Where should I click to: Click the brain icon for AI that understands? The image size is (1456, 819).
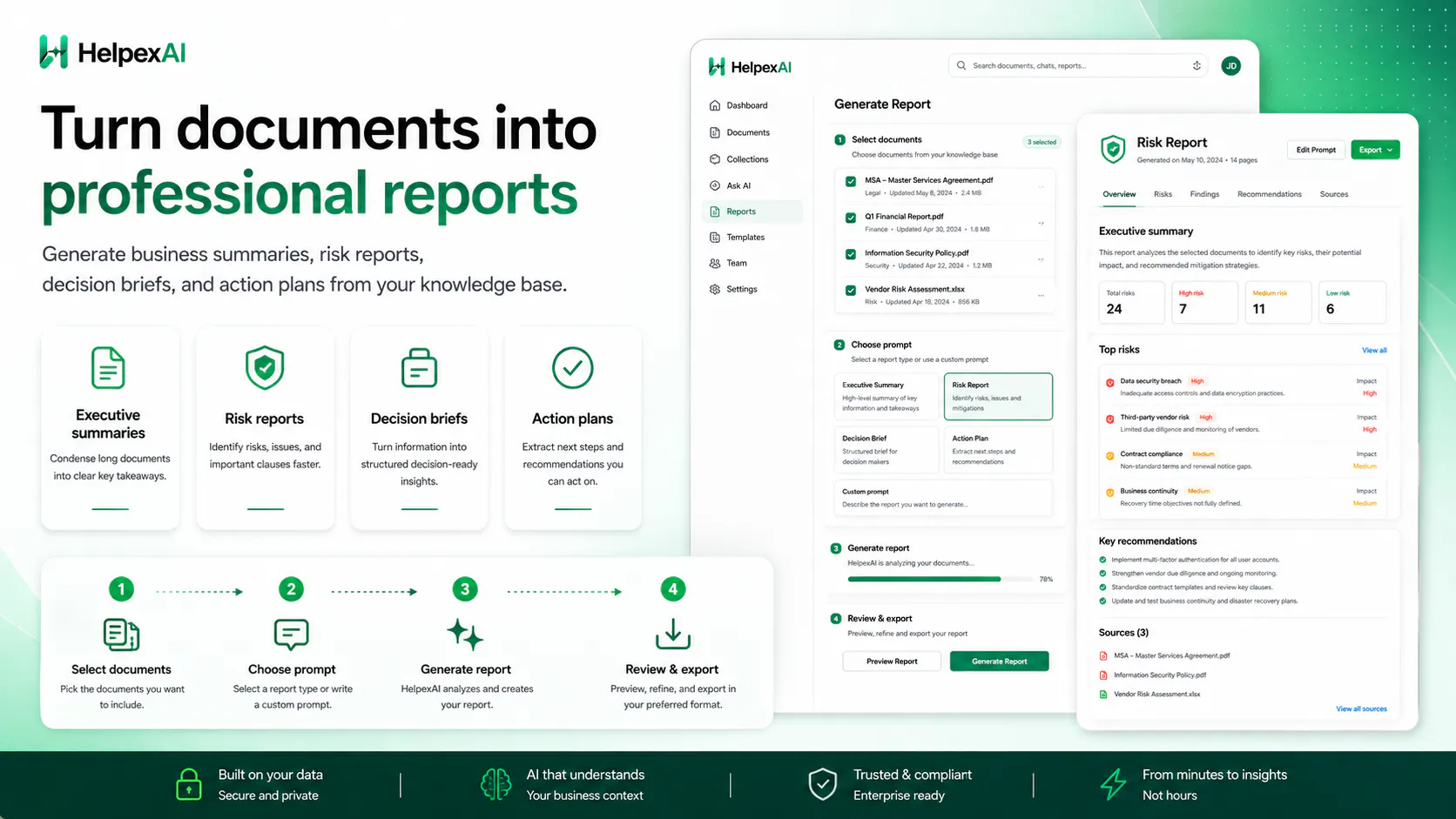pyautogui.click(x=495, y=784)
